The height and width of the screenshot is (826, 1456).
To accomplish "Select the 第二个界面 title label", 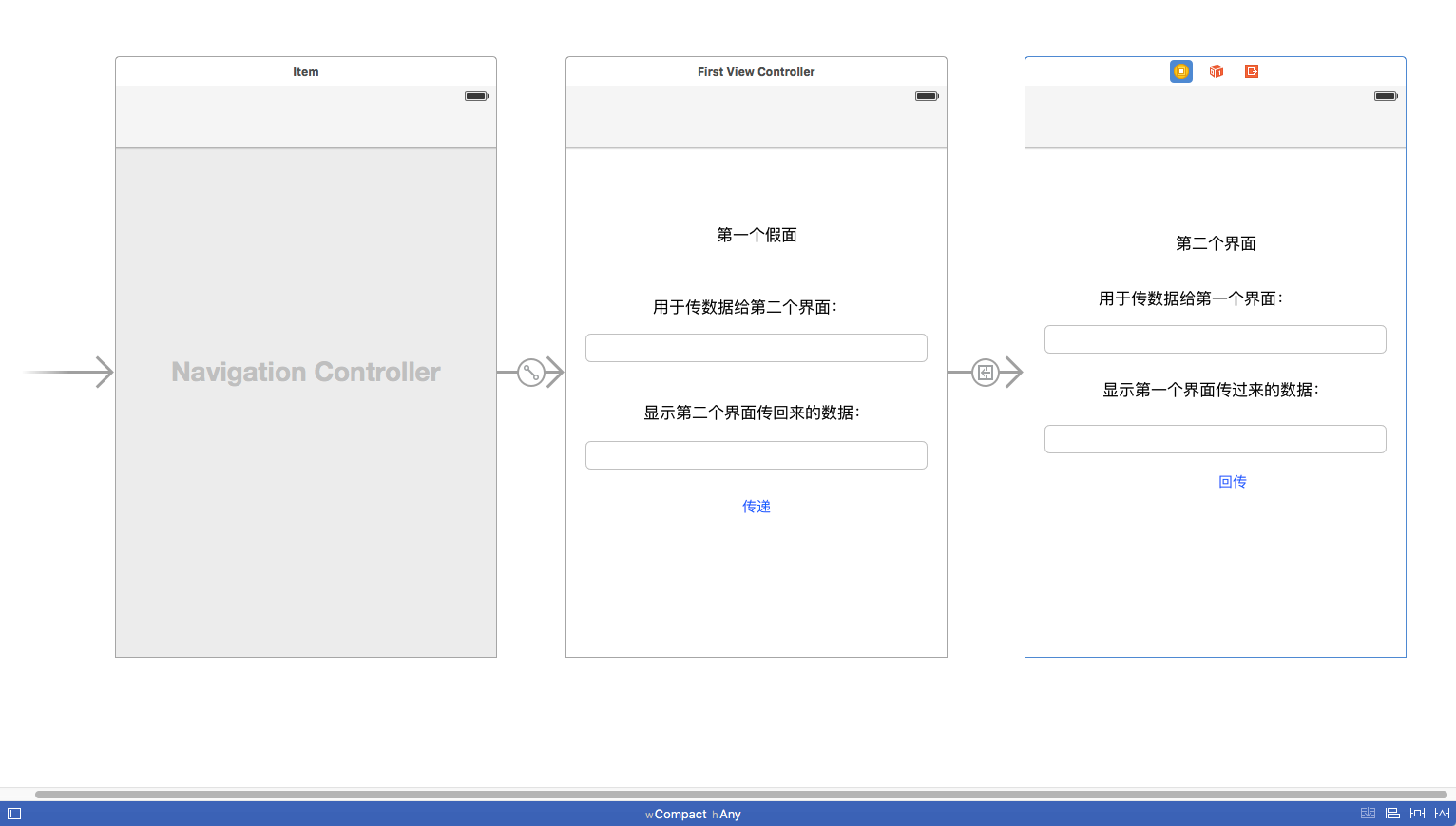I will (1216, 243).
